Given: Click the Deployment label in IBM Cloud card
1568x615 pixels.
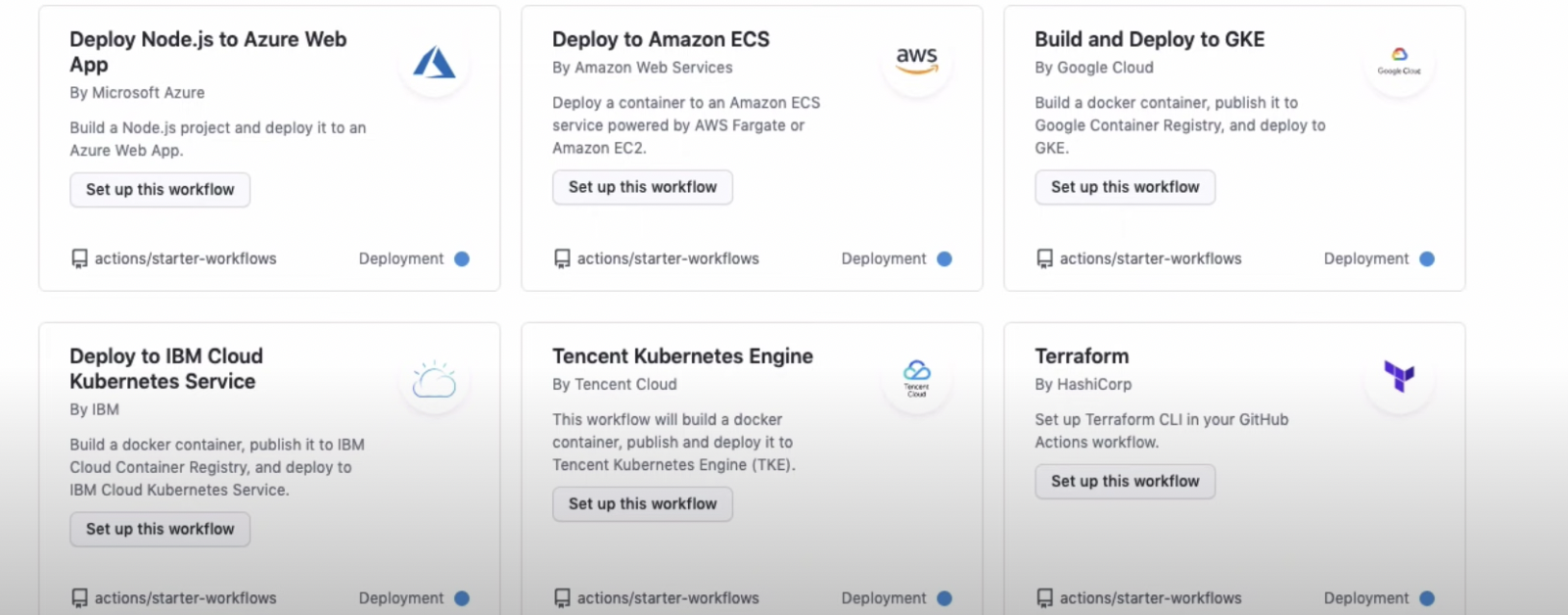Looking at the screenshot, I should (x=401, y=598).
